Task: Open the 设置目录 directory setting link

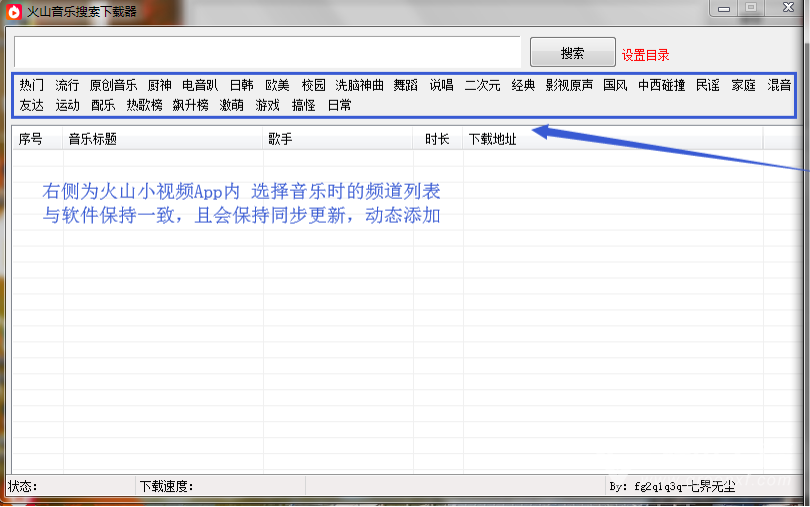Action: coord(645,55)
